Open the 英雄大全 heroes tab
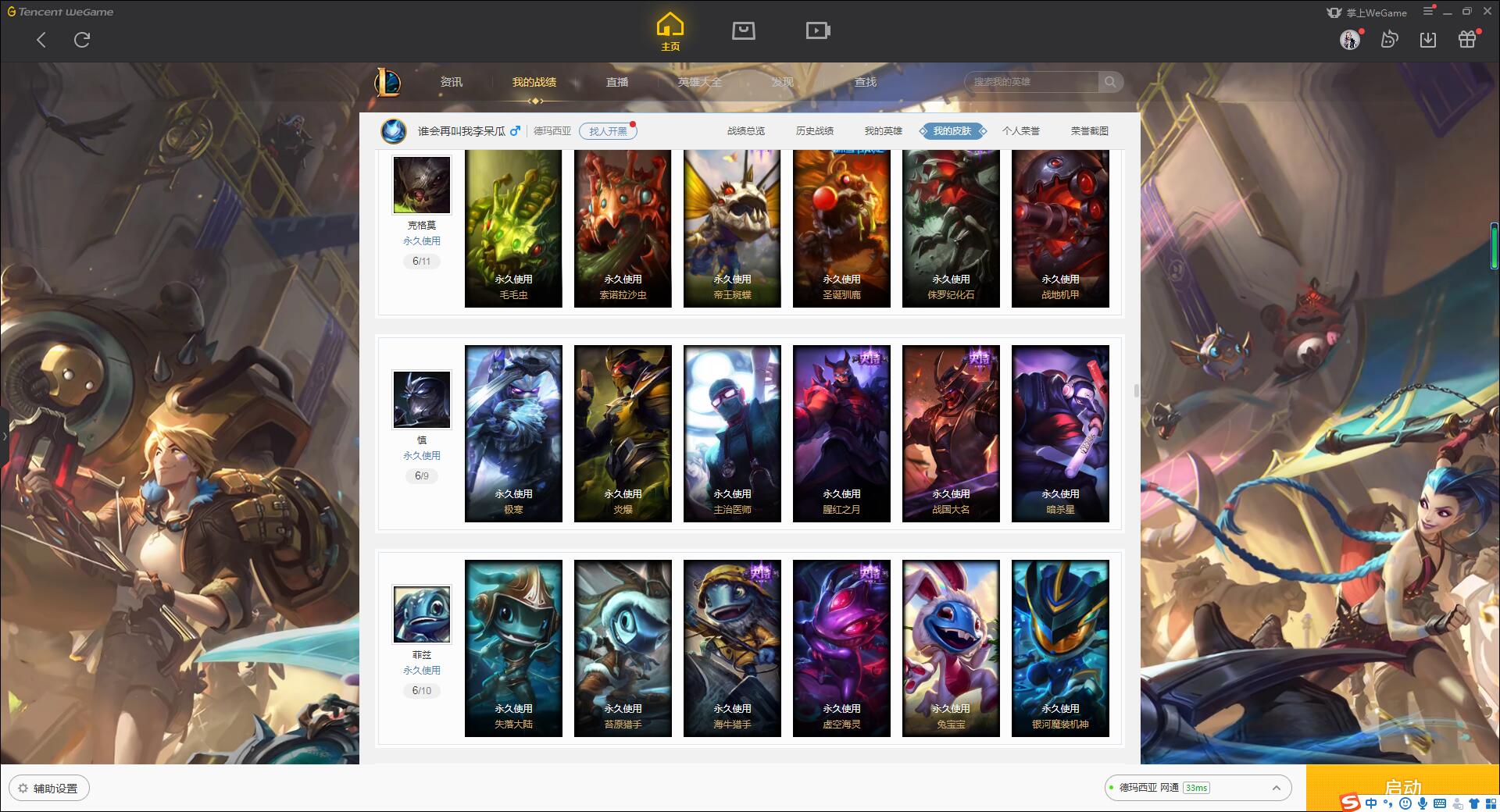This screenshot has height=812, width=1500. [x=700, y=82]
